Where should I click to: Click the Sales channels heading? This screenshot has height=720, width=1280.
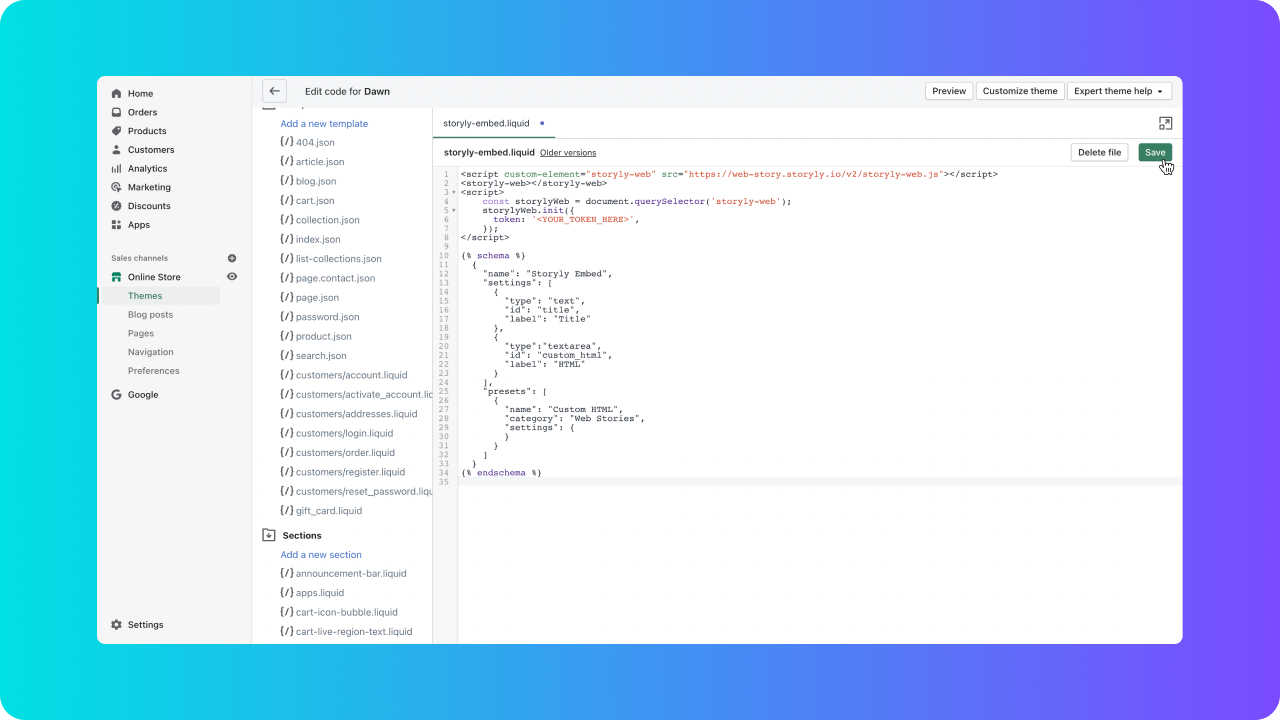coord(140,258)
